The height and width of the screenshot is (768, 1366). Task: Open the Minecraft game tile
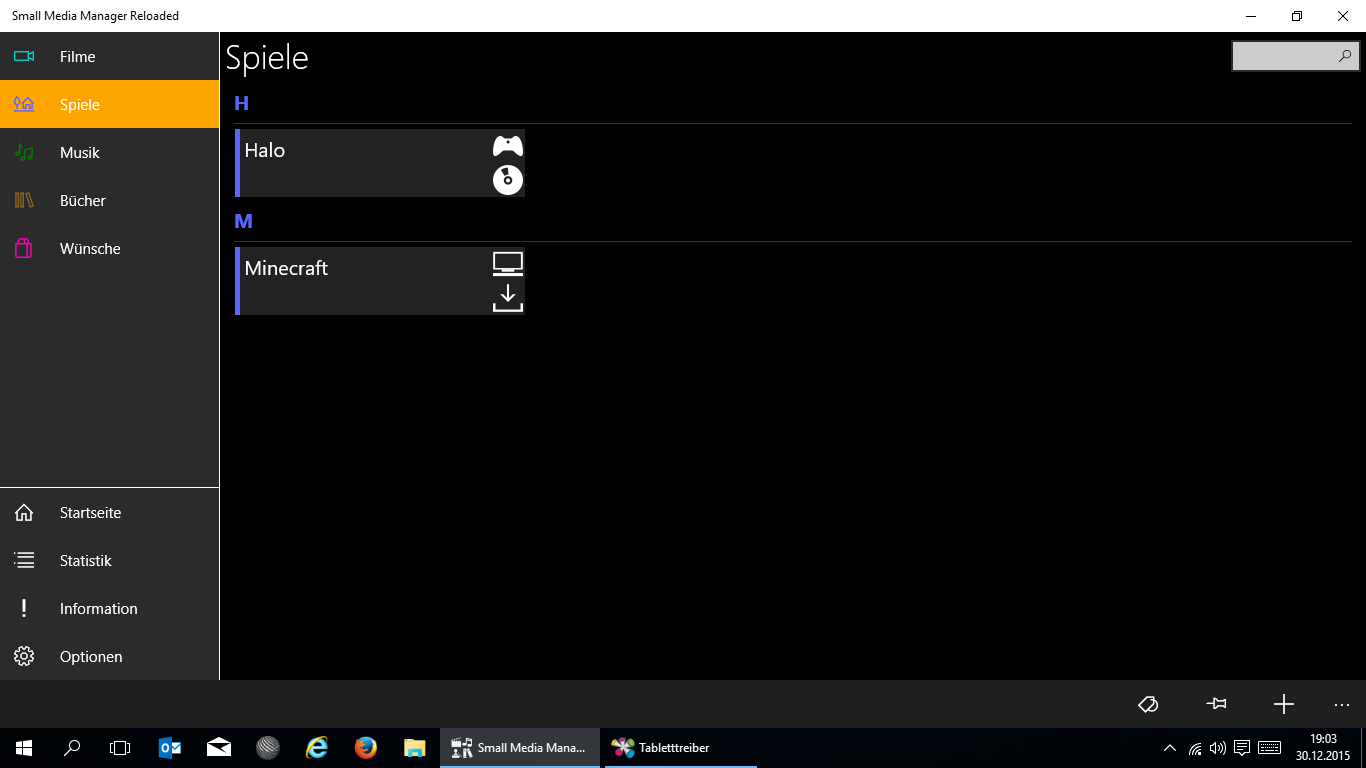point(380,281)
